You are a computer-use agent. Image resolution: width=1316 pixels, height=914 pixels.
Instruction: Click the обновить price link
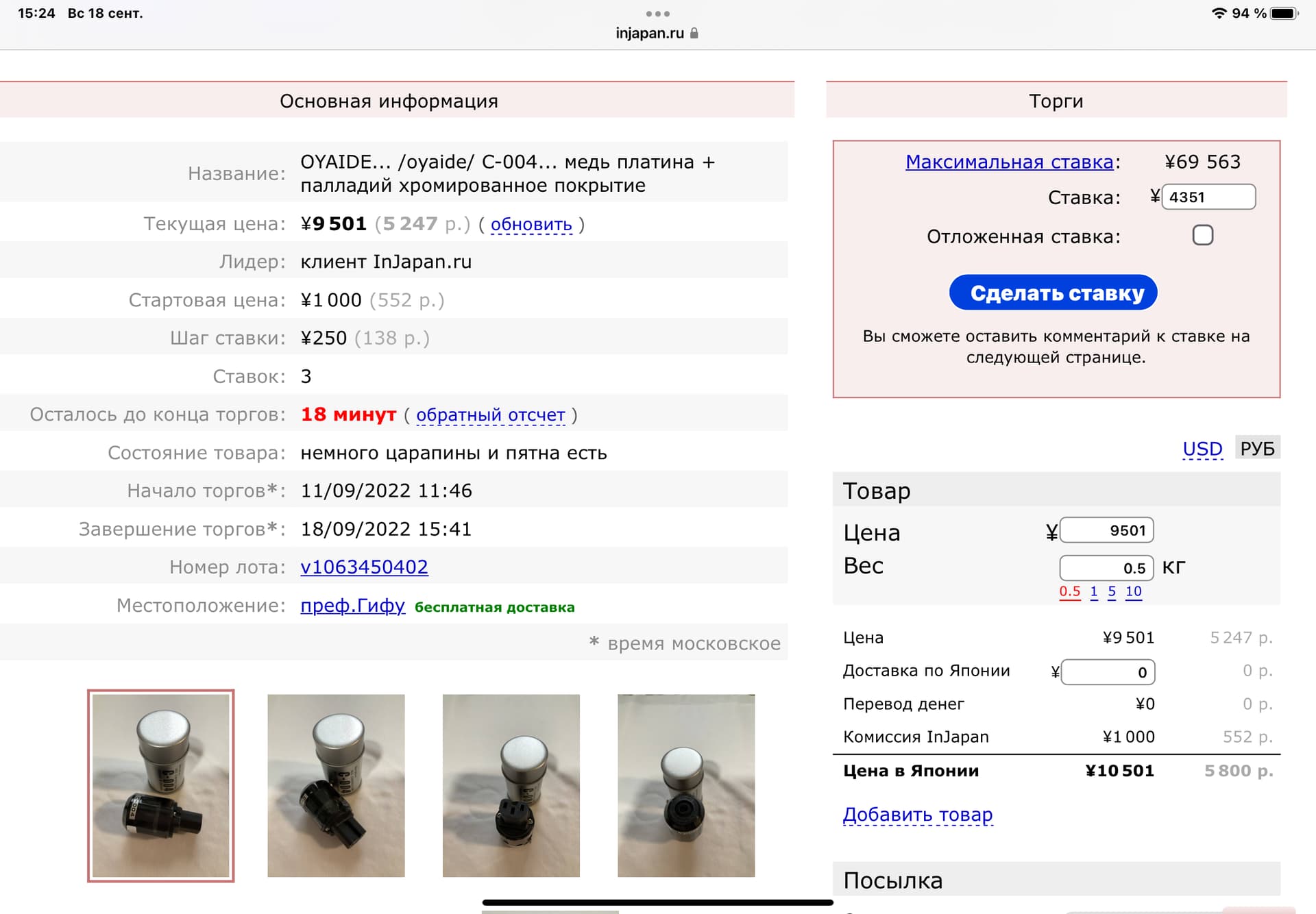[x=531, y=224]
